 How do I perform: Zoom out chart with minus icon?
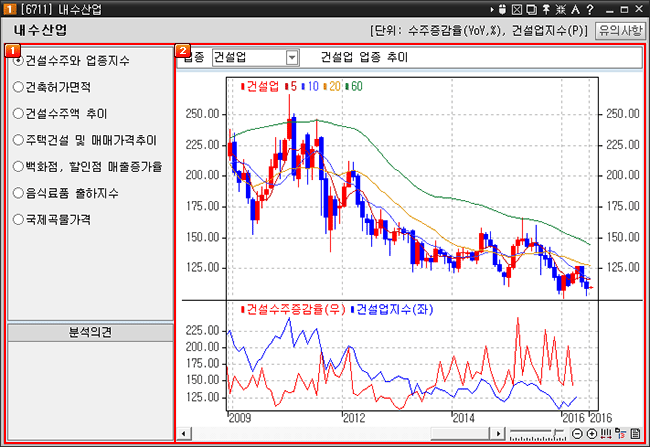click(x=577, y=434)
